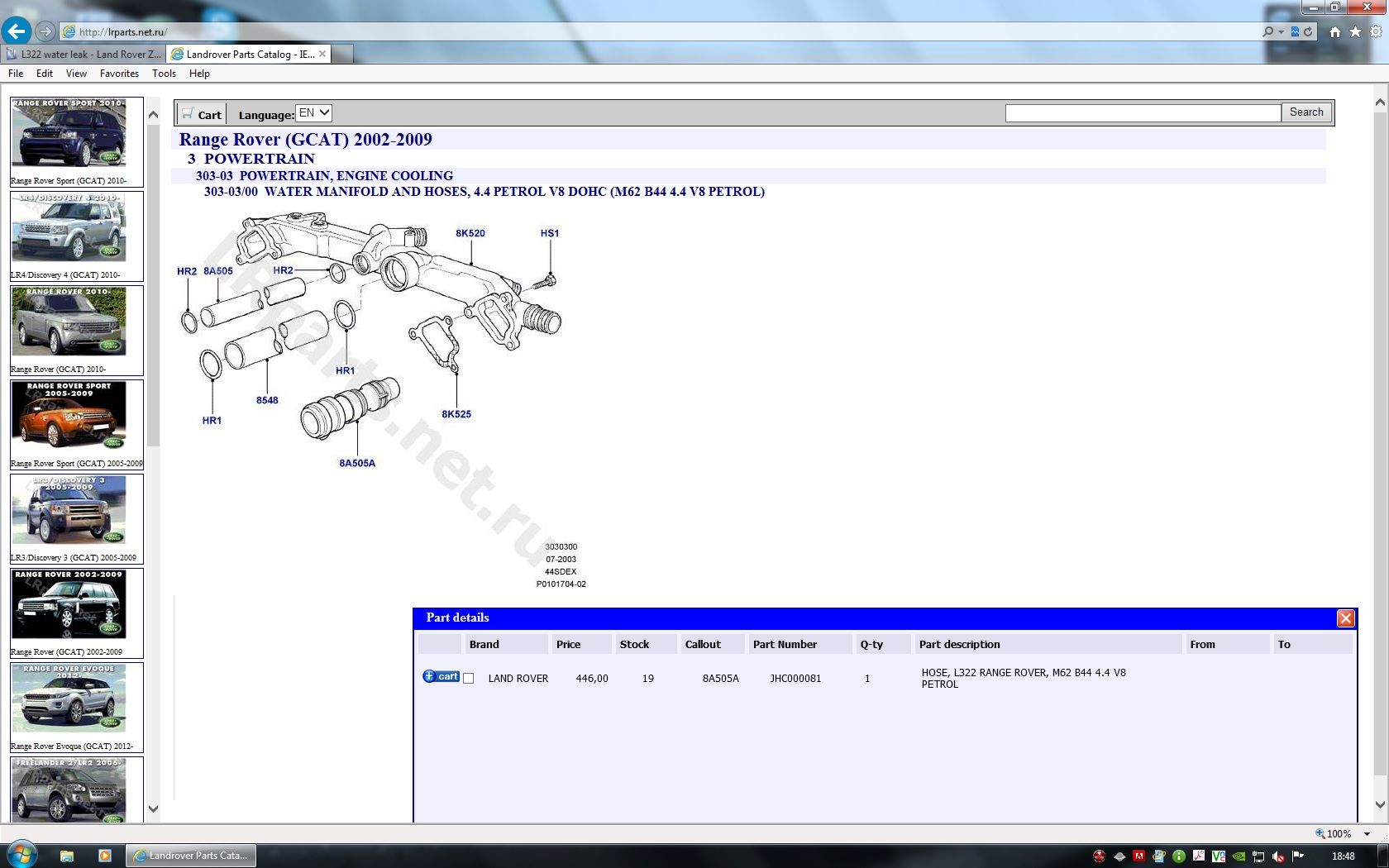Toggle Compatibility View icon in address bar
Screen dimensions: 1389x868
(1295, 31)
